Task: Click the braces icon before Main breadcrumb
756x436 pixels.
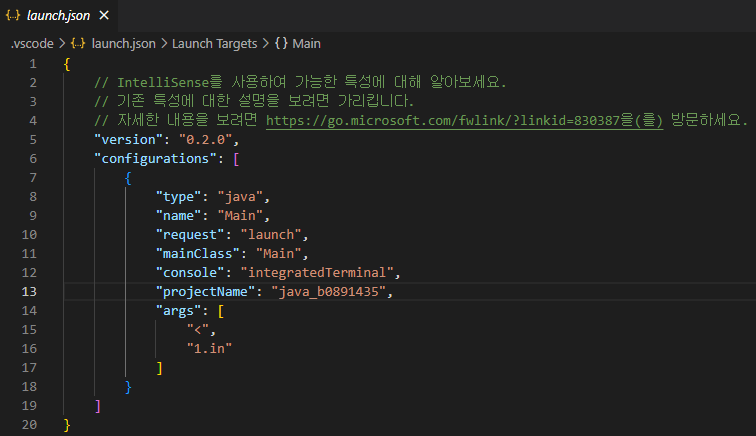Action: tap(281, 43)
